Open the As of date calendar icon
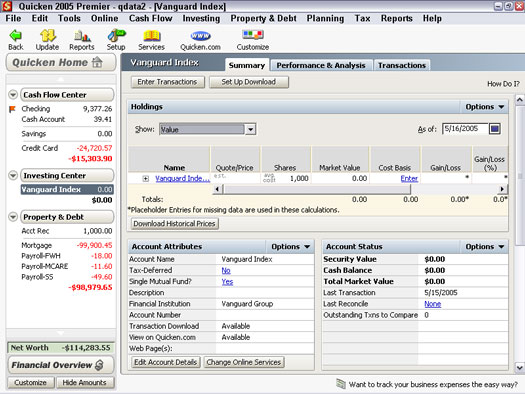The image size is (525, 394). 495,129
